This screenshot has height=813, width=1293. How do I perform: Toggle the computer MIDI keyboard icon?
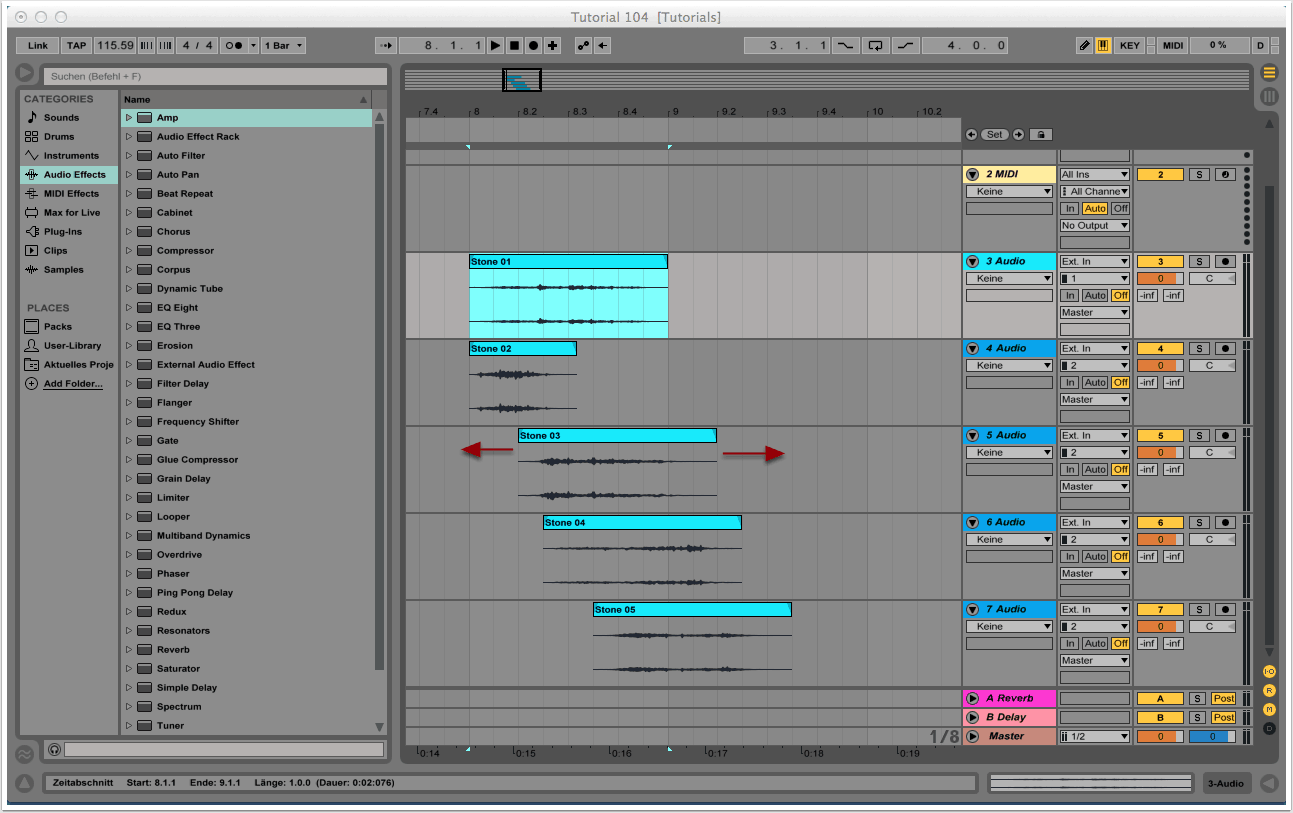[1103, 45]
